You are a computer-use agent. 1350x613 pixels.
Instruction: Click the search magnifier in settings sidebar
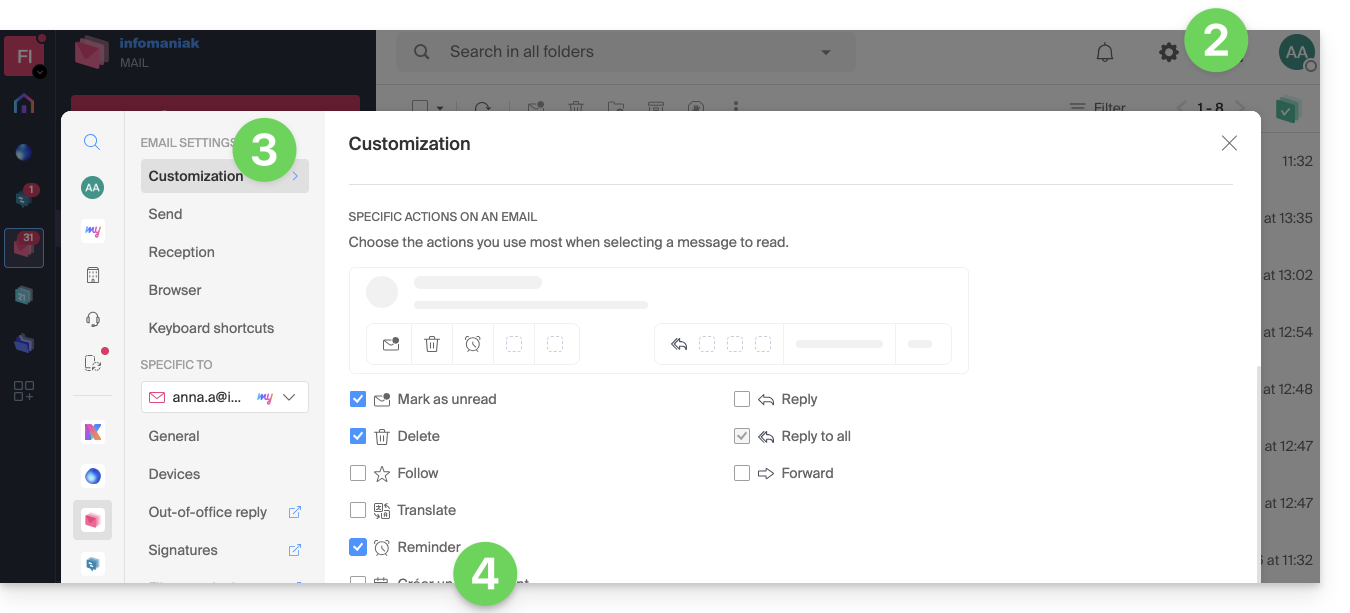(92, 143)
